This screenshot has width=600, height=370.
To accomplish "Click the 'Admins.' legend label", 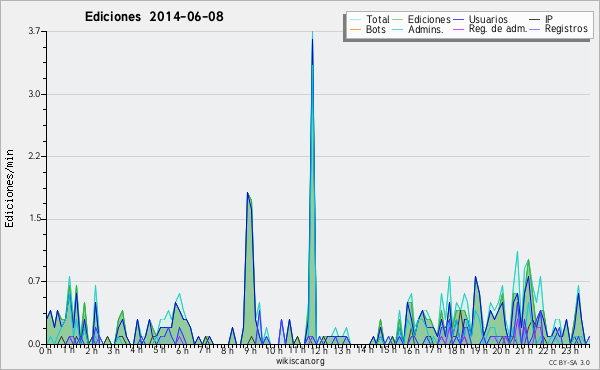I will (426, 29).
